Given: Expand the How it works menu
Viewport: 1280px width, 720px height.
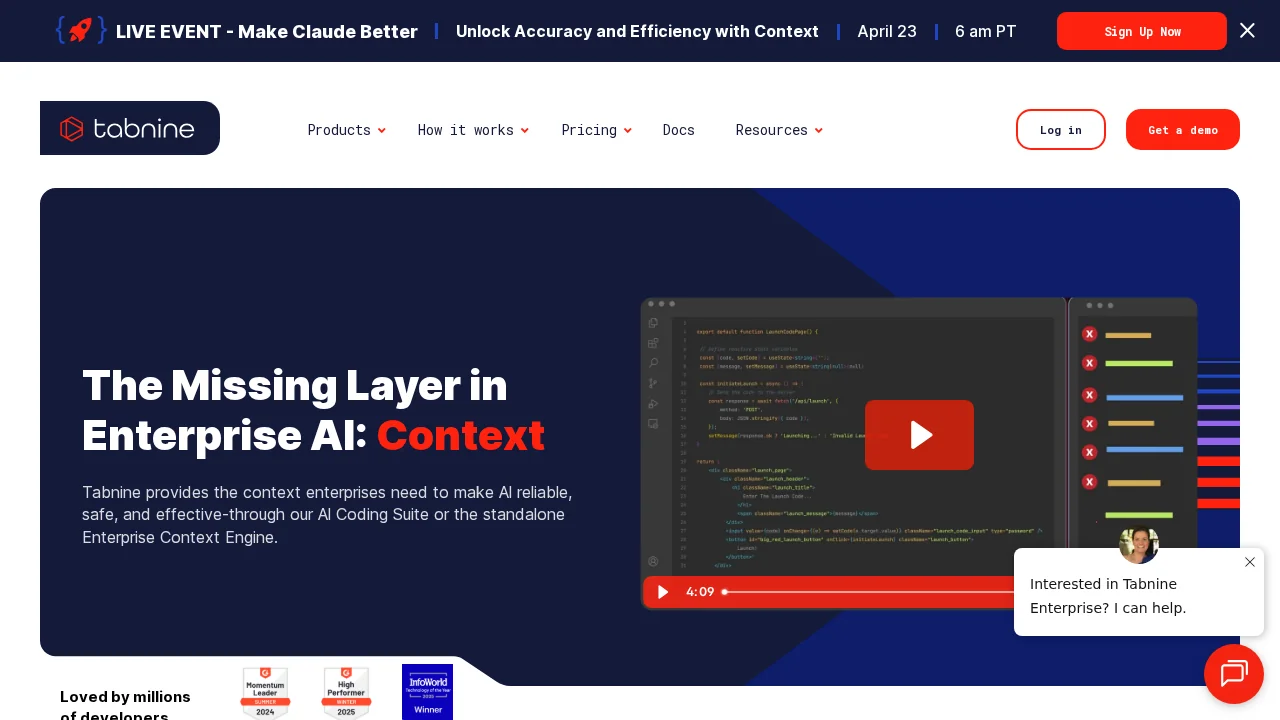Looking at the screenshot, I should [472, 130].
